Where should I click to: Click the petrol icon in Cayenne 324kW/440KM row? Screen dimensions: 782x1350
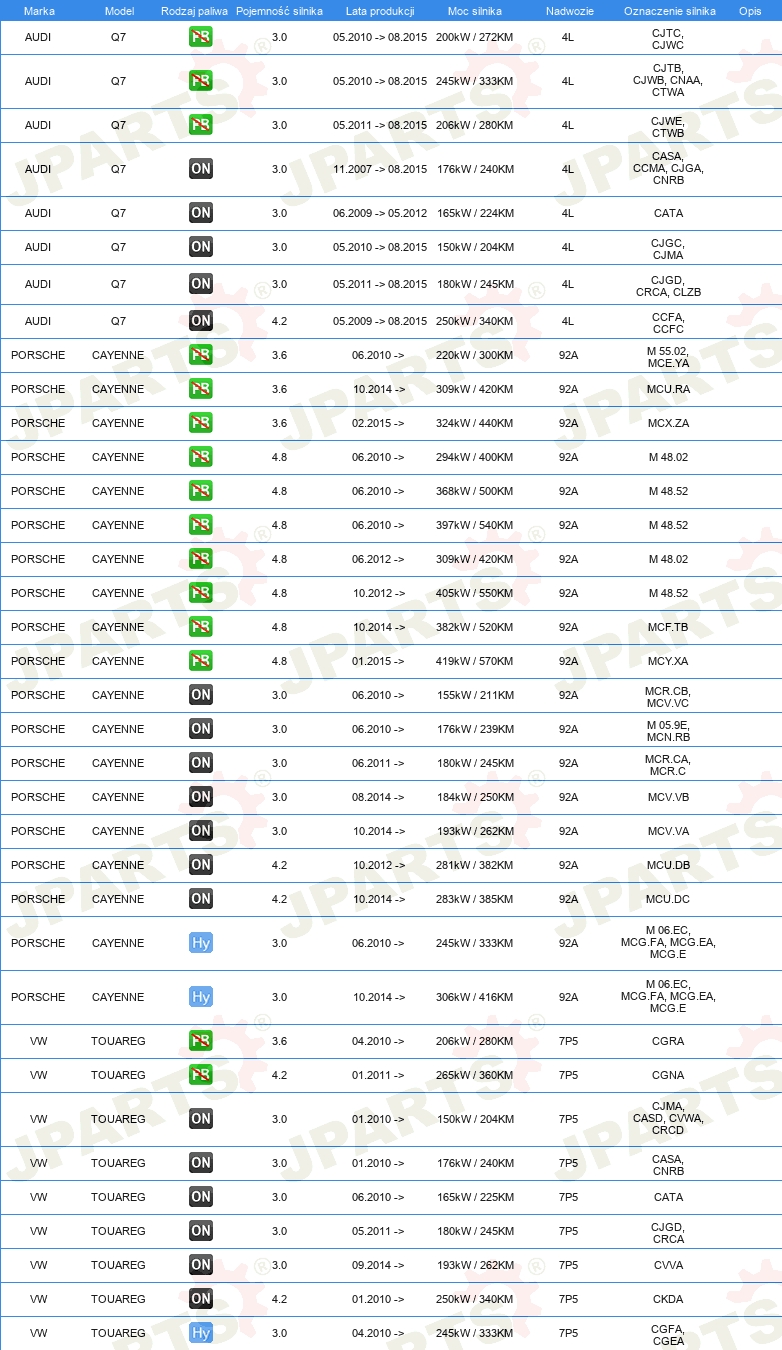201,423
